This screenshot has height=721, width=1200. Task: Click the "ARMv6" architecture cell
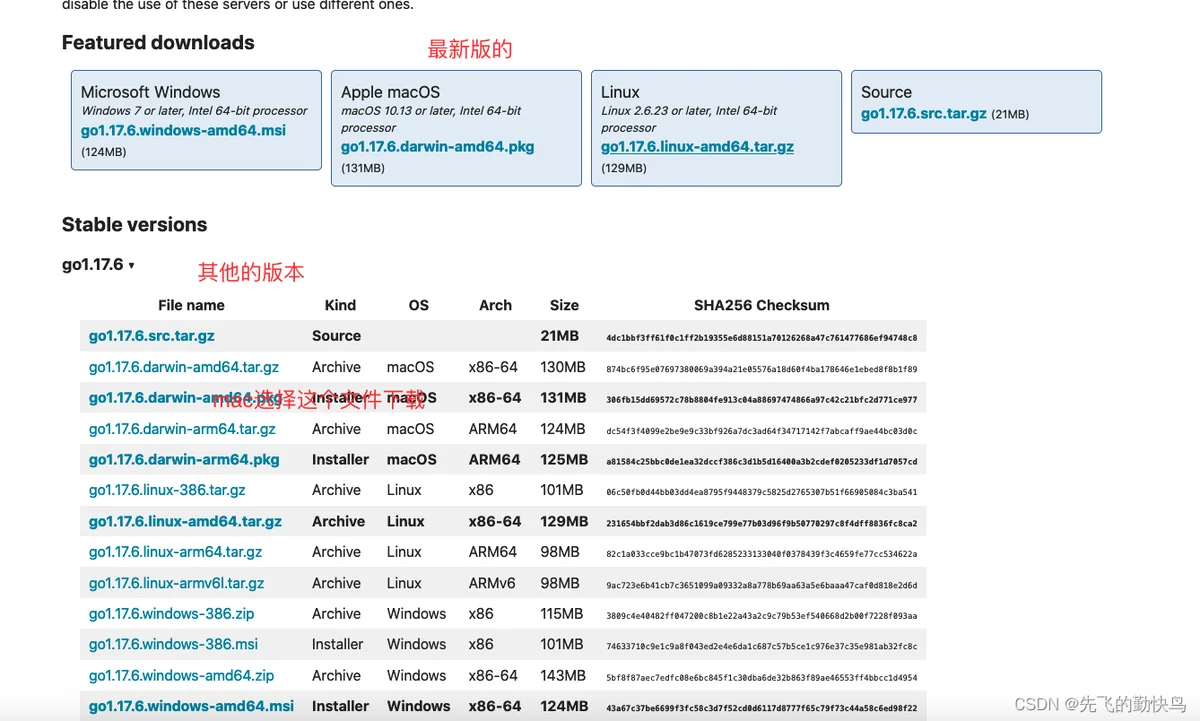493,583
